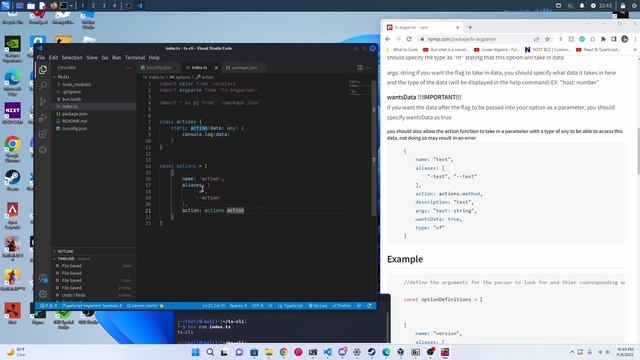
Task: Click the VS Code icon on the taskbar
Action: [x=327, y=352]
